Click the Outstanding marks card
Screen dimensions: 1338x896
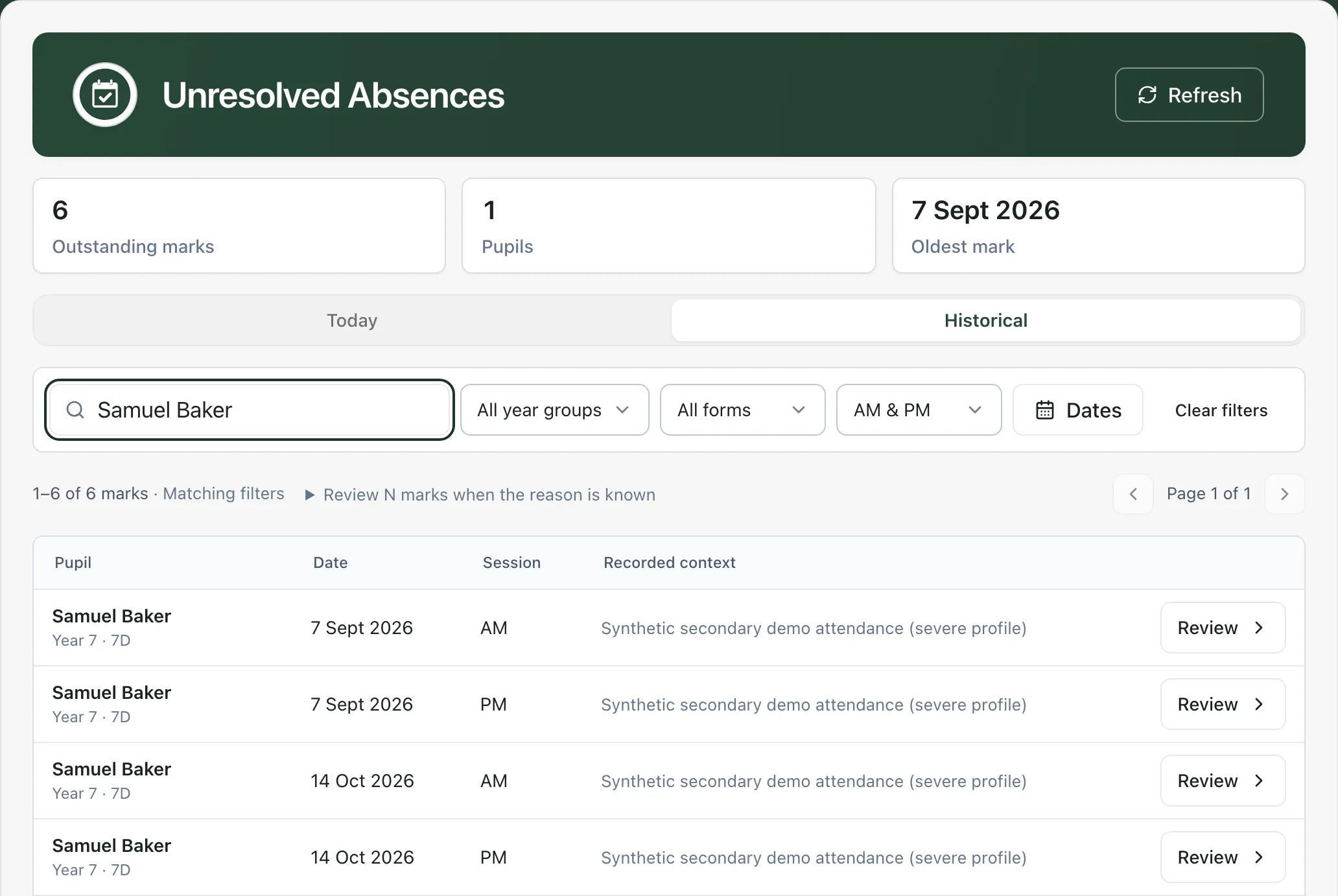point(239,226)
